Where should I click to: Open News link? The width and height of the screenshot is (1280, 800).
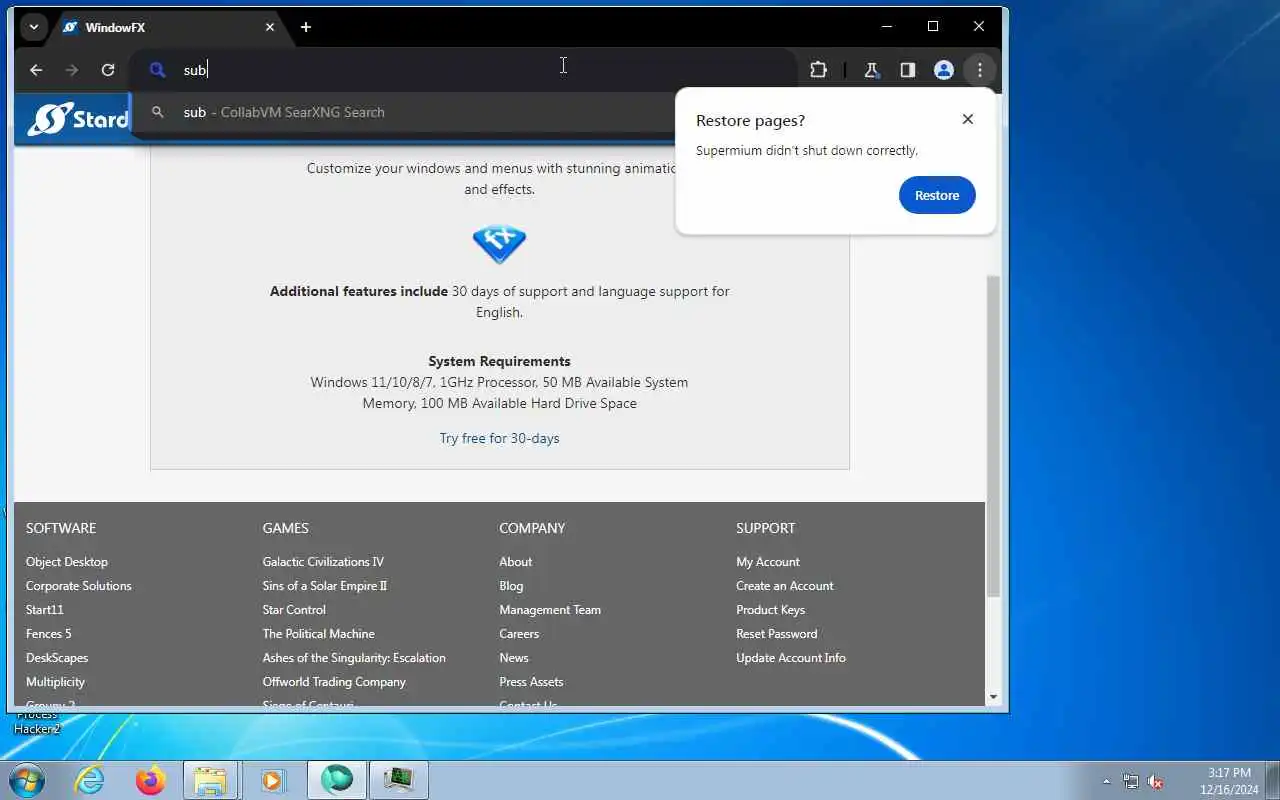point(514,658)
